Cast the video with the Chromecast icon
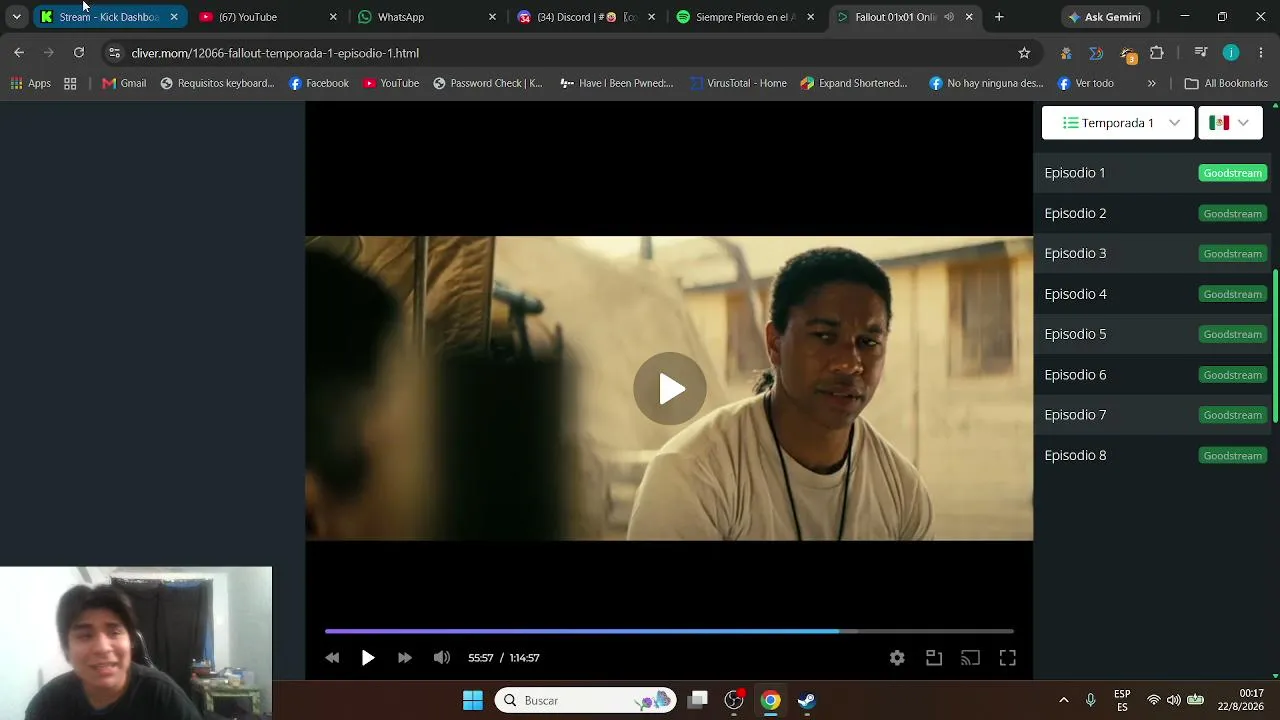This screenshot has height=720, width=1280. coord(970,658)
